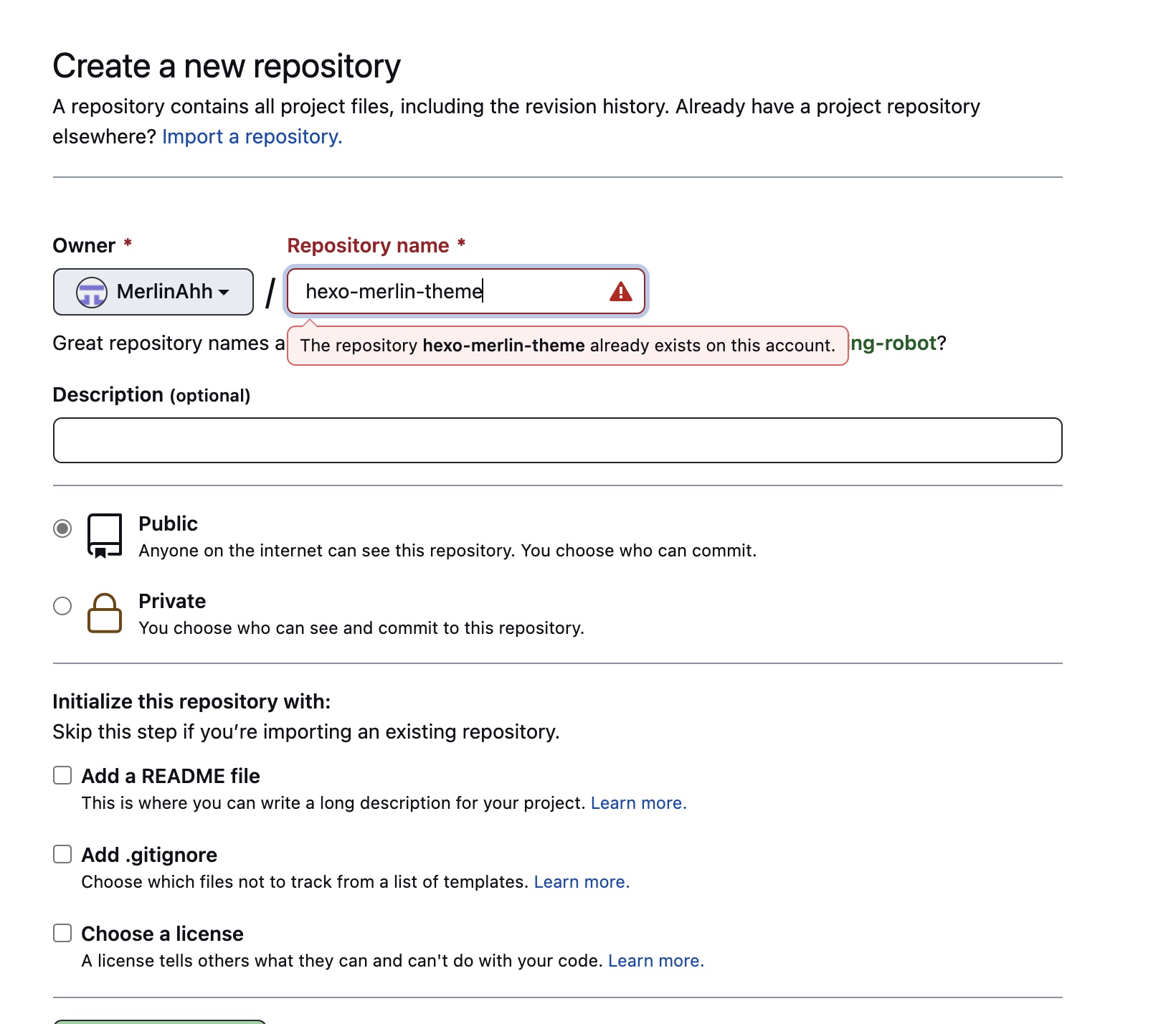Click the red warning triangle icon
The image size is (1176, 1024).
[x=620, y=292]
